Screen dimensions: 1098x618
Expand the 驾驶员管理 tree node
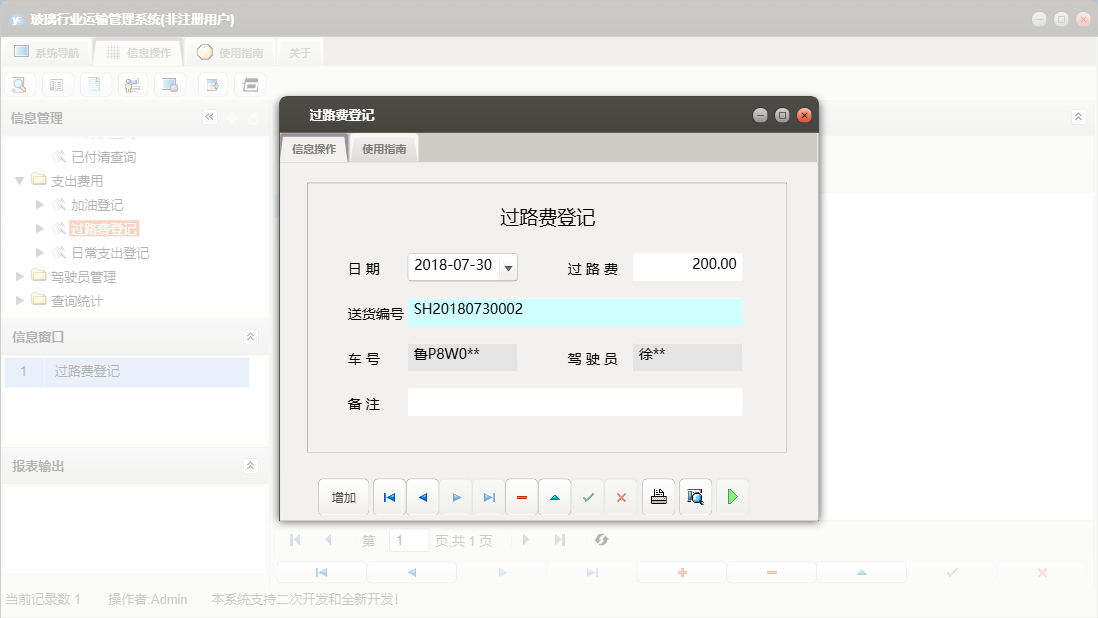click(20, 275)
